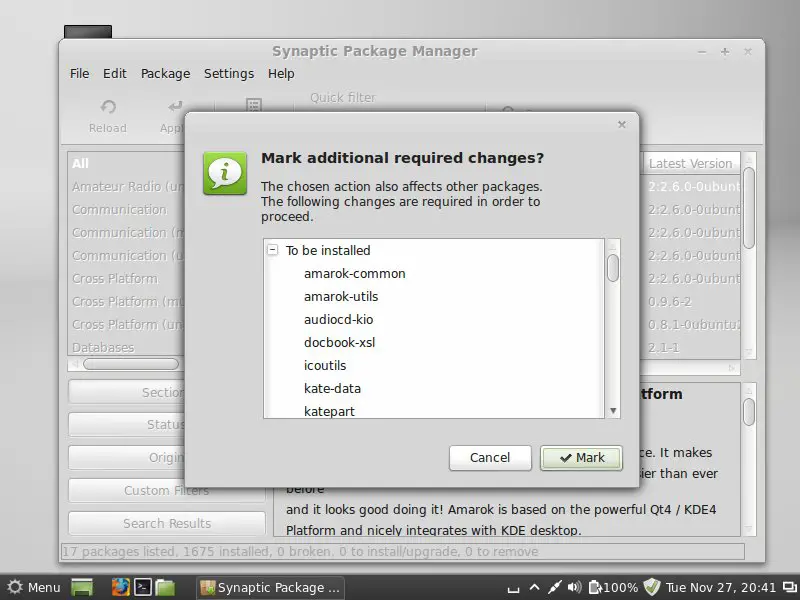Click the Properties list toolbar icon
The image size is (800, 600).
point(254,105)
